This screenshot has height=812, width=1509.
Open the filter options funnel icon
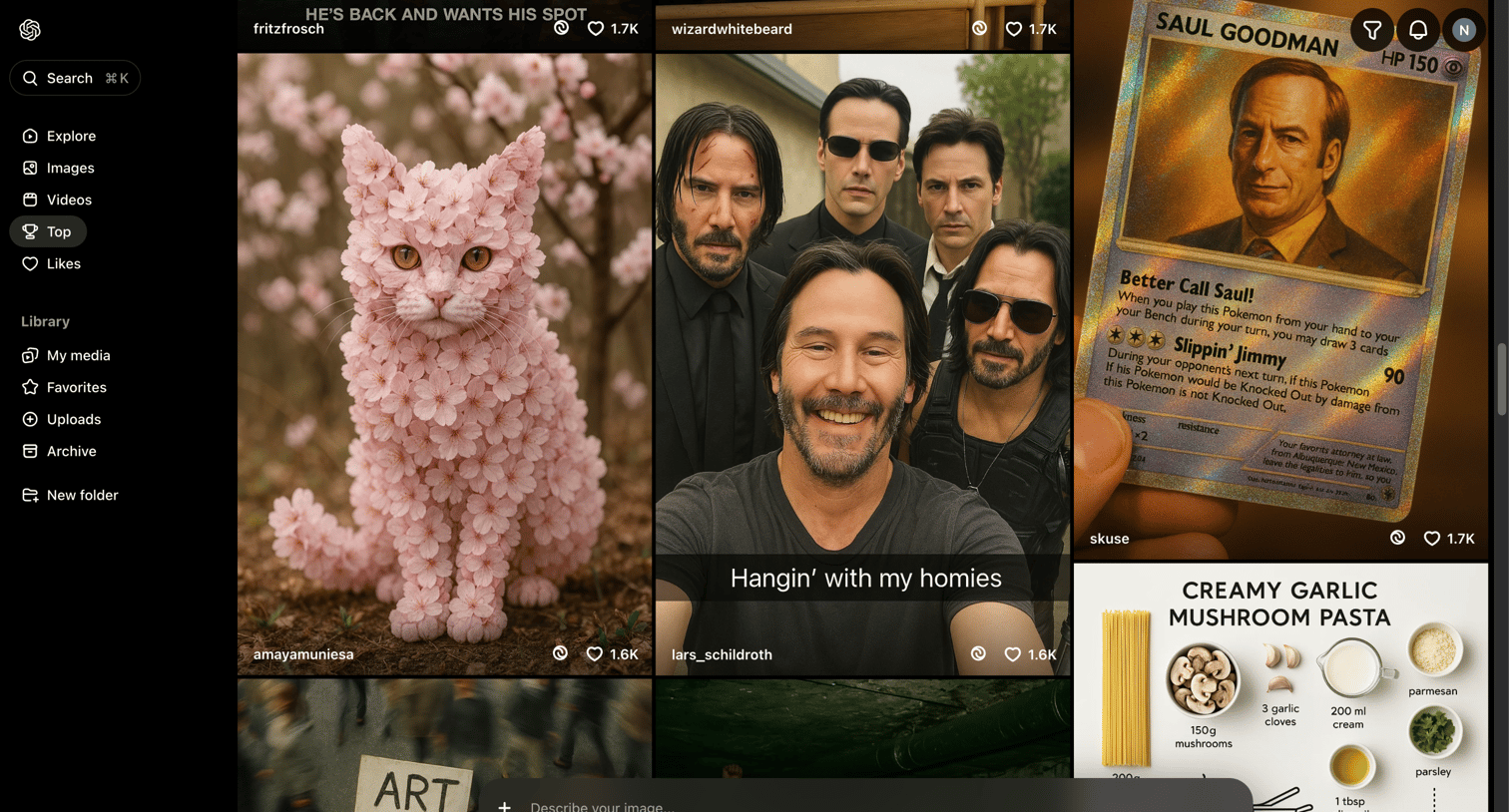coord(1372,31)
